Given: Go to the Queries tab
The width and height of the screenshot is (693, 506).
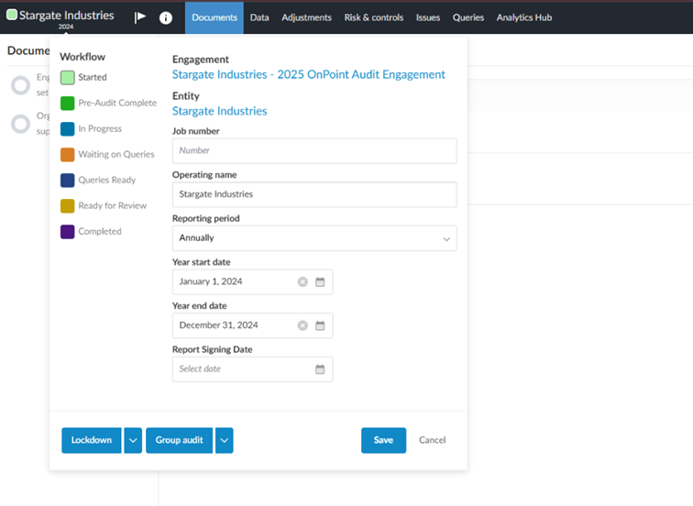Looking at the screenshot, I should pyautogui.click(x=468, y=18).
